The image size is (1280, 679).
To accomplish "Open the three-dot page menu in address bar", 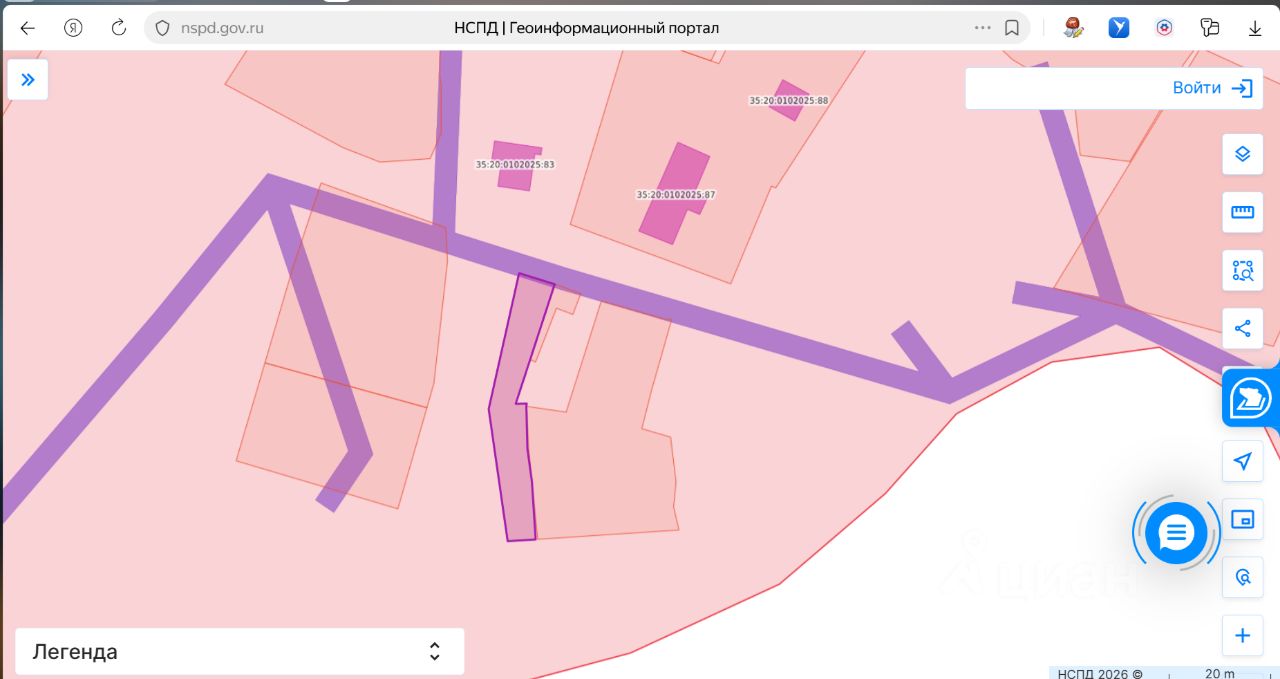I will pos(982,28).
